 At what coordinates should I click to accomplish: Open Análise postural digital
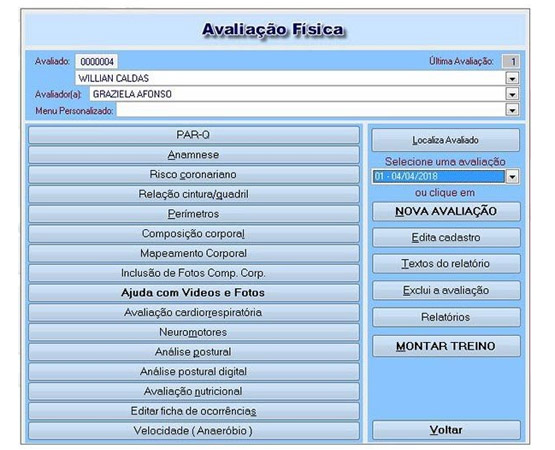tap(194, 372)
